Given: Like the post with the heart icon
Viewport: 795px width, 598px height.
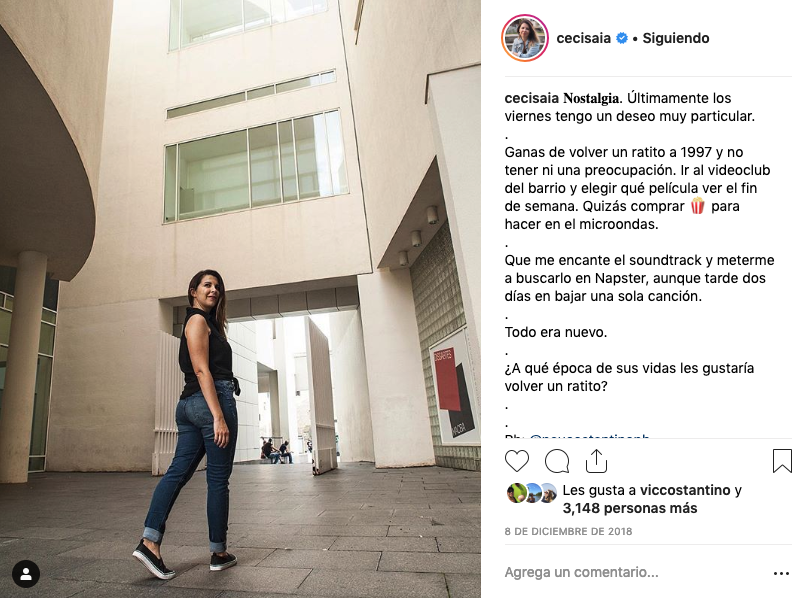Looking at the screenshot, I should click(x=517, y=461).
